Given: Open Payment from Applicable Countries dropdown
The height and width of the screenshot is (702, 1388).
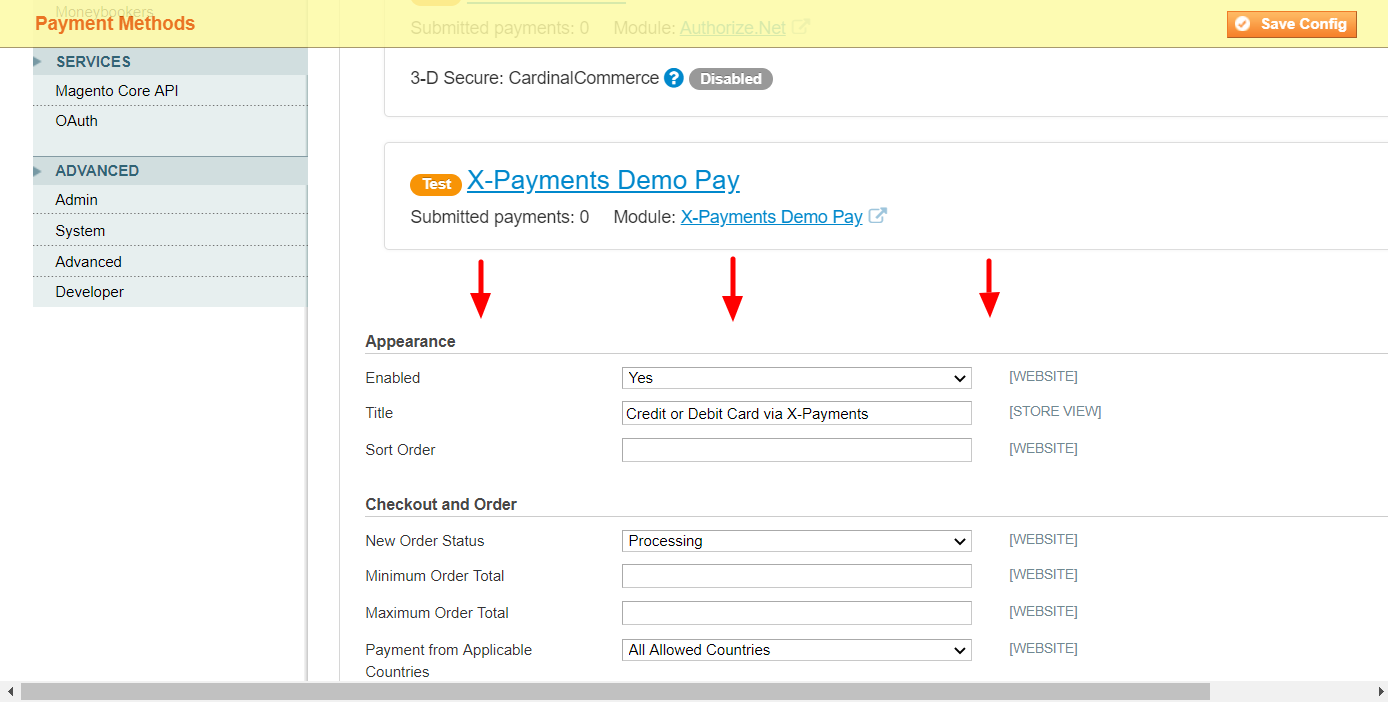Looking at the screenshot, I should tap(797, 650).
